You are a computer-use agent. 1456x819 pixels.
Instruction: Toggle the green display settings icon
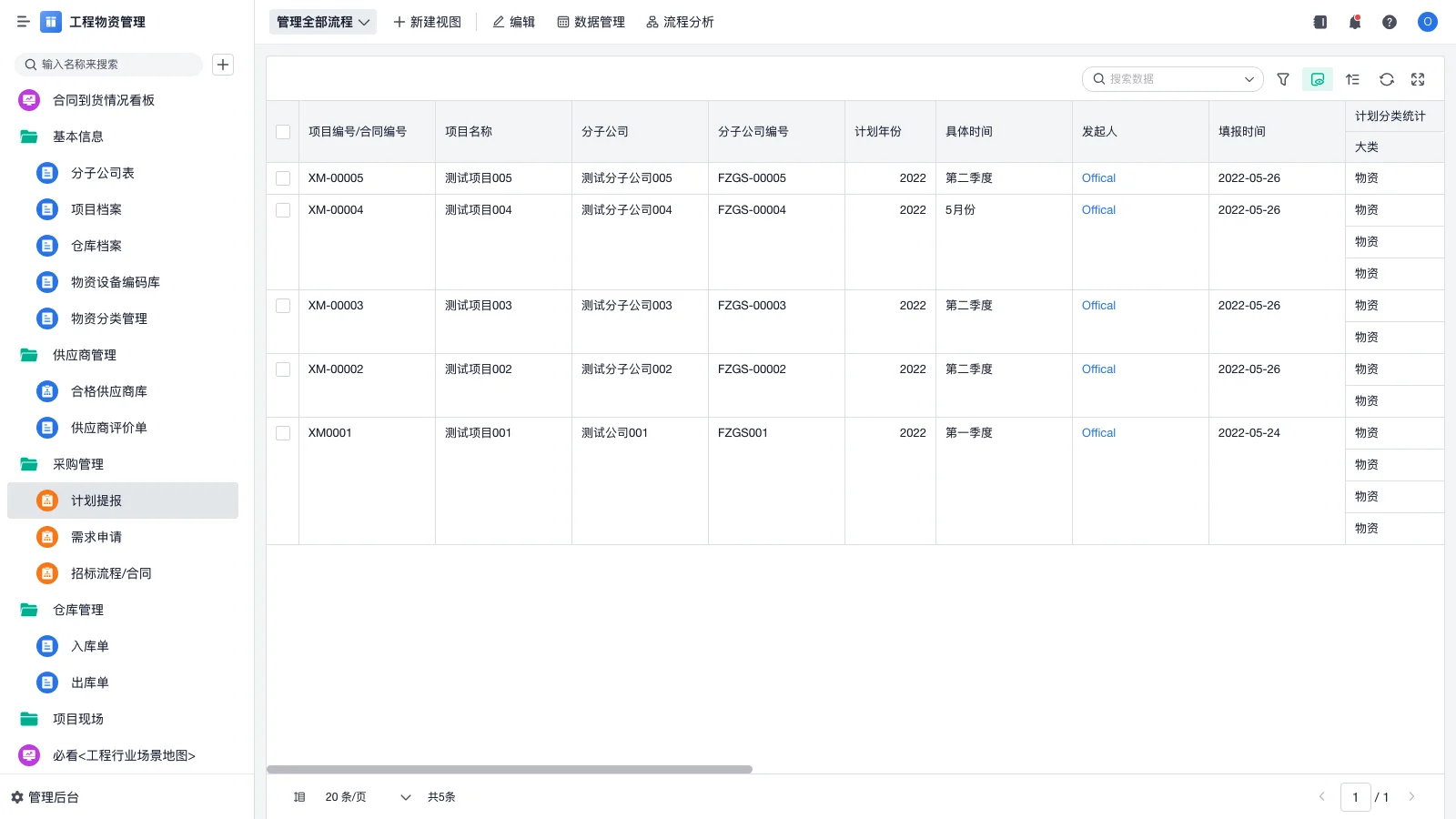pyautogui.click(x=1318, y=79)
